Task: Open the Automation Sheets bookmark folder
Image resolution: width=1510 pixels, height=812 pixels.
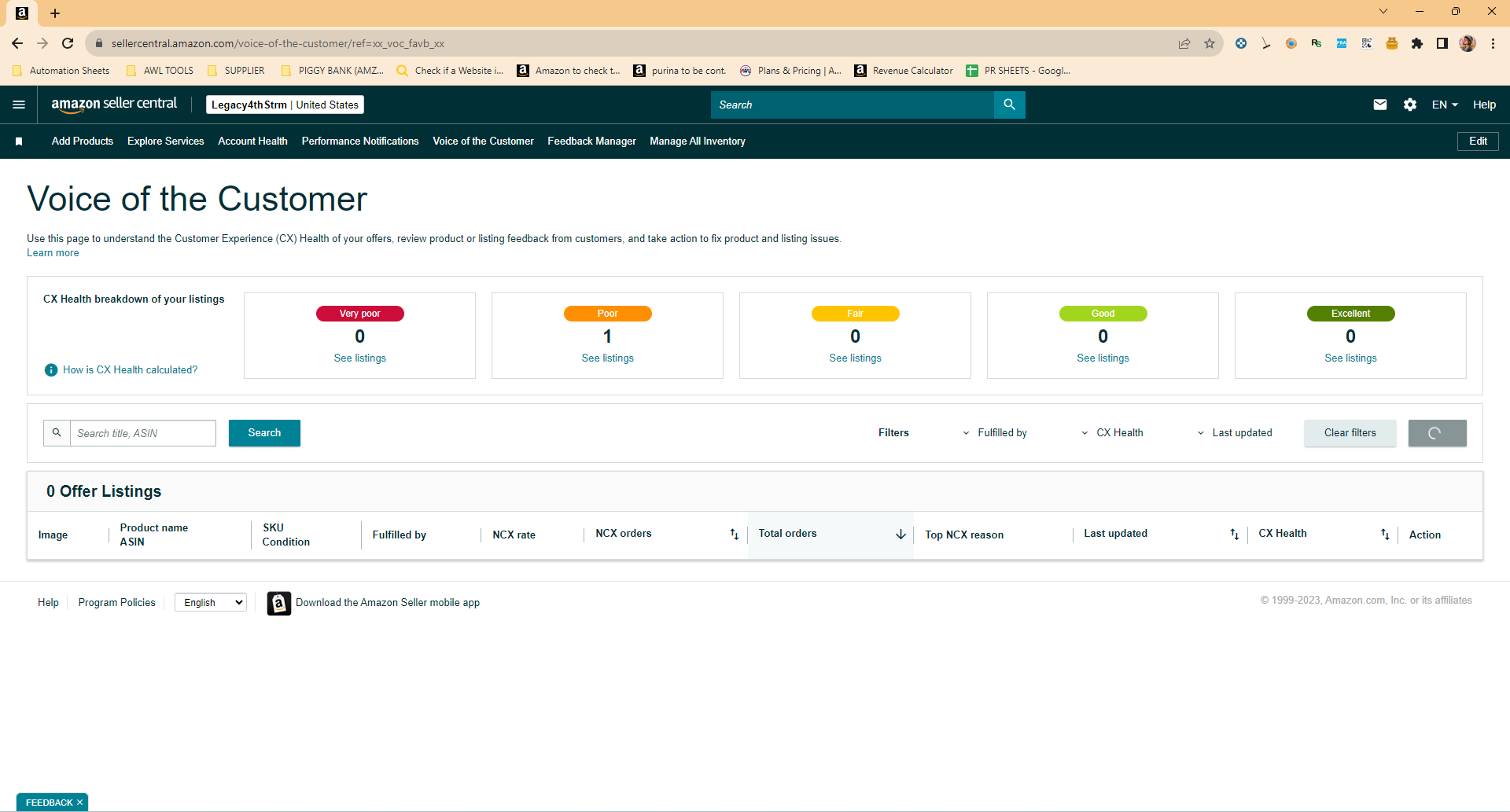Action: [x=61, y=71]
